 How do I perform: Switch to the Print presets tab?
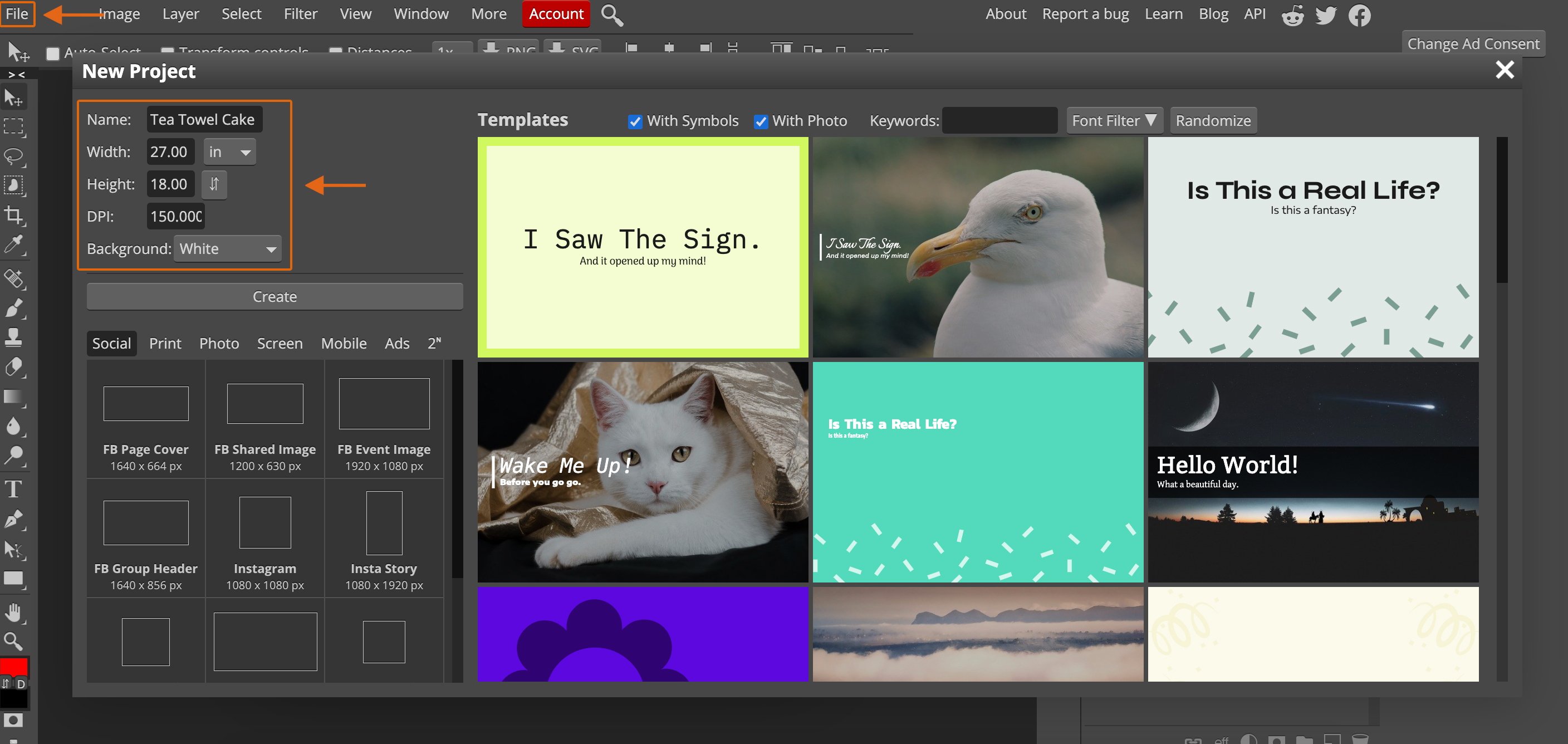[165, 344]
